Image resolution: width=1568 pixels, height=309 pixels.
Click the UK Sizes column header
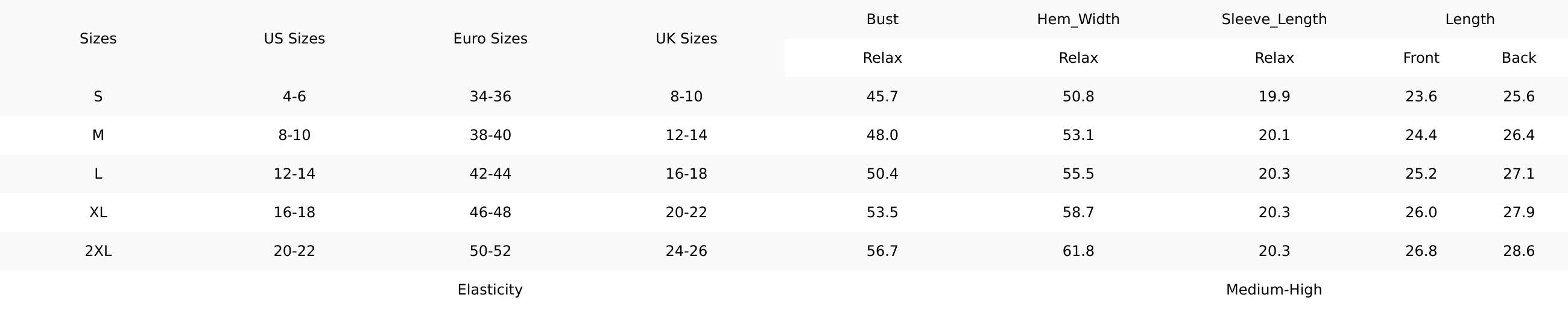point(686,39)
